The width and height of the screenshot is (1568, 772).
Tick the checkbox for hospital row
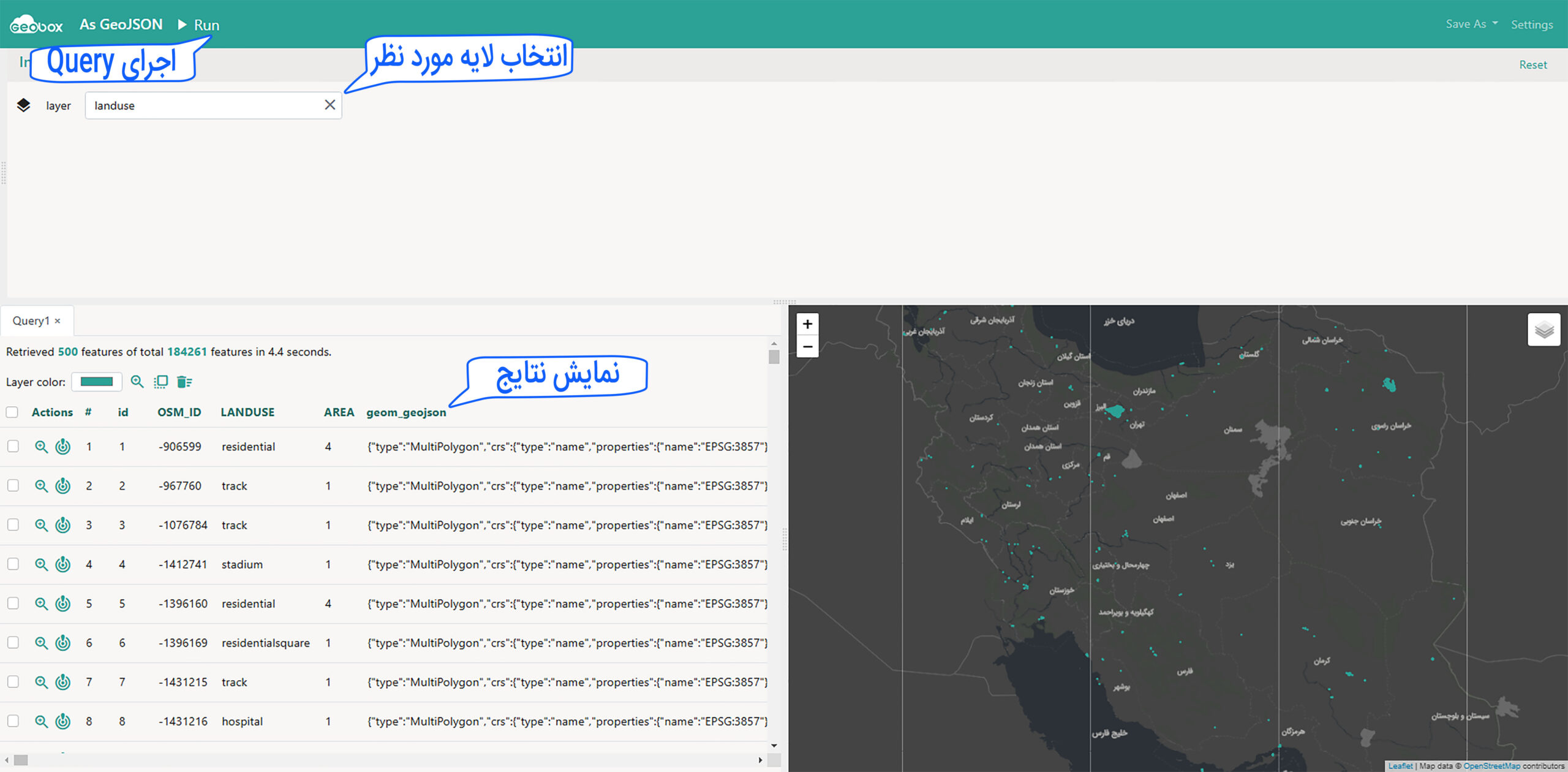point(13,721)
